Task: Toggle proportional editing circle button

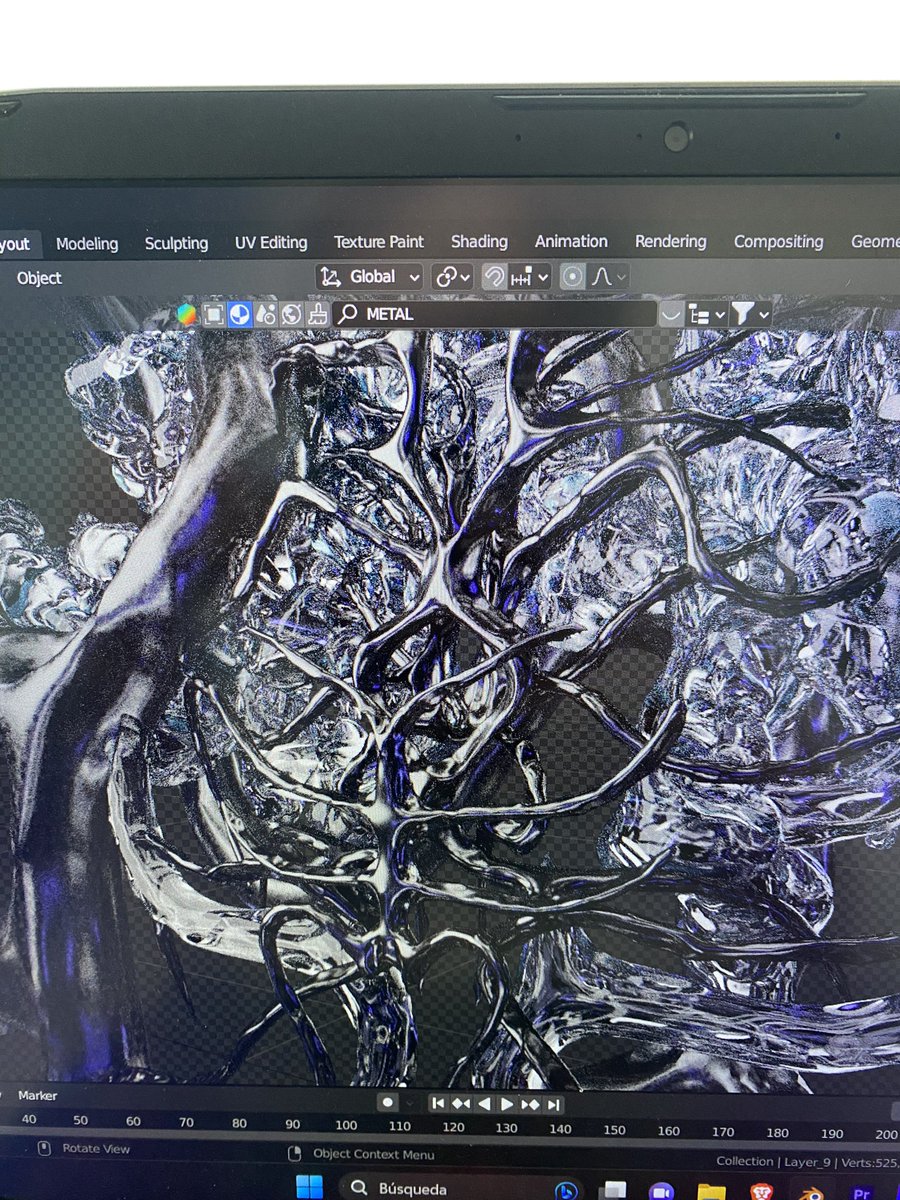Action: (x=572, y=277)
